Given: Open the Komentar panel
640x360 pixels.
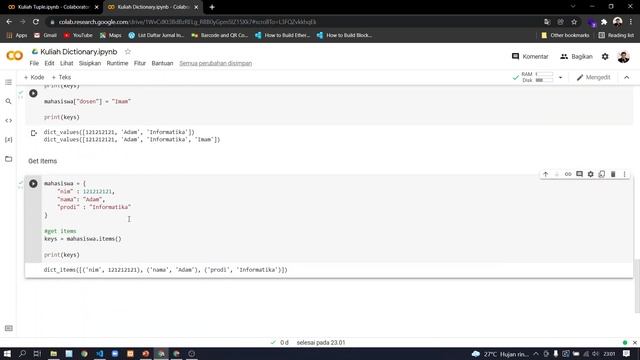Looking at the screenshot, I should pos(530,56).
